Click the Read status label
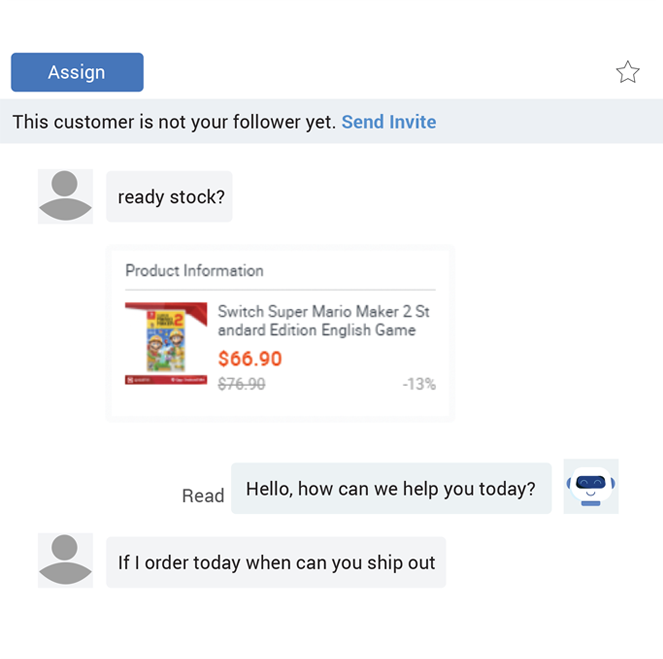Image resolution: width=663 pixels, height=659 pixels. (x=203, y=495)
